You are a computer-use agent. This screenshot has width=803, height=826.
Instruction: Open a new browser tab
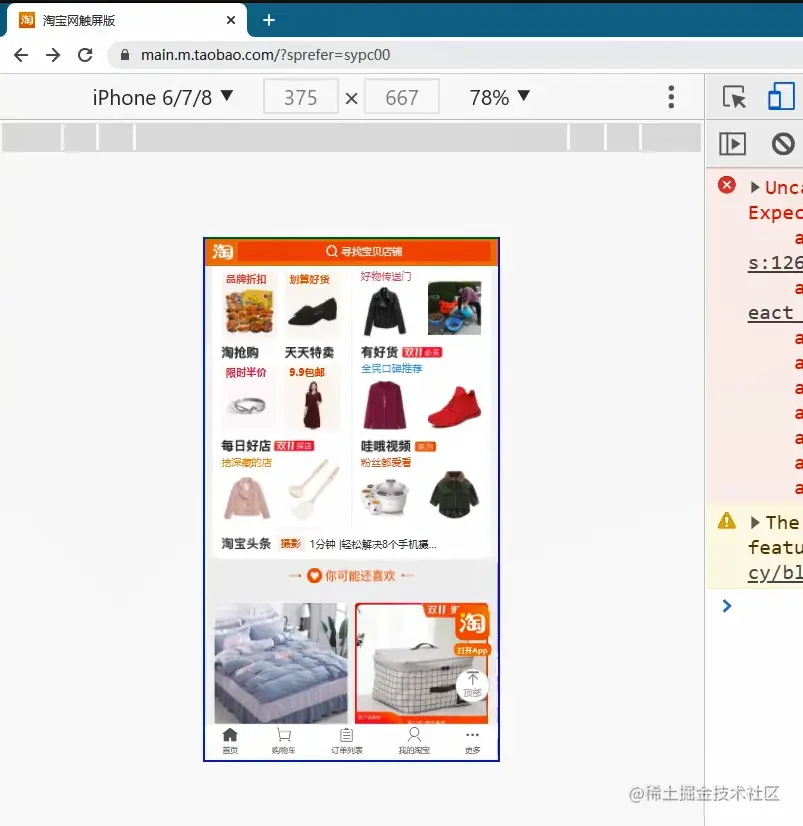[x=269, y=20]
